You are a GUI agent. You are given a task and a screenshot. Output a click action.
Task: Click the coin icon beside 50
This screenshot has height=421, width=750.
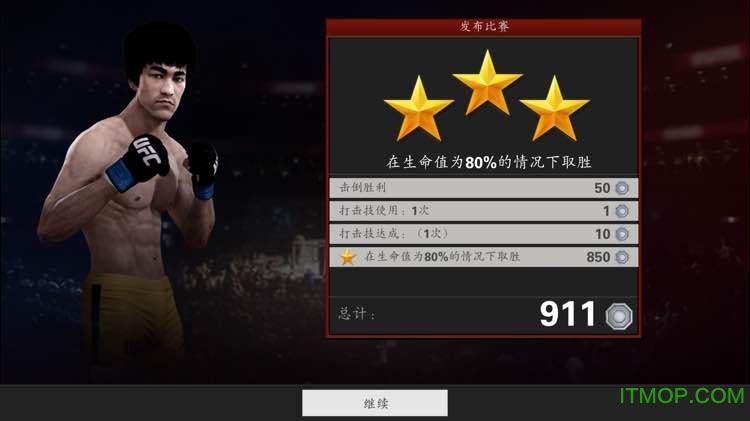[622, 188]
